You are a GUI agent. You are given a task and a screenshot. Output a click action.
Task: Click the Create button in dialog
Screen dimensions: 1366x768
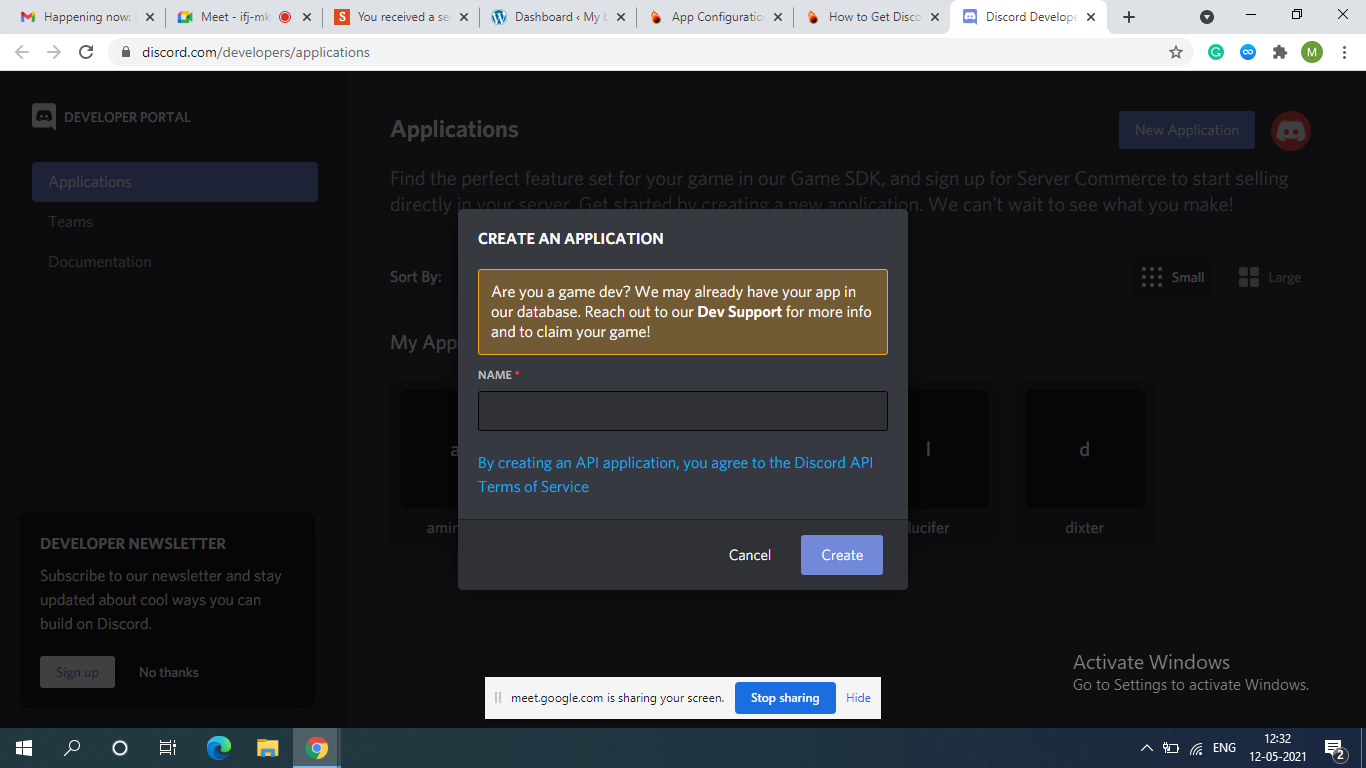coord(841,555)
